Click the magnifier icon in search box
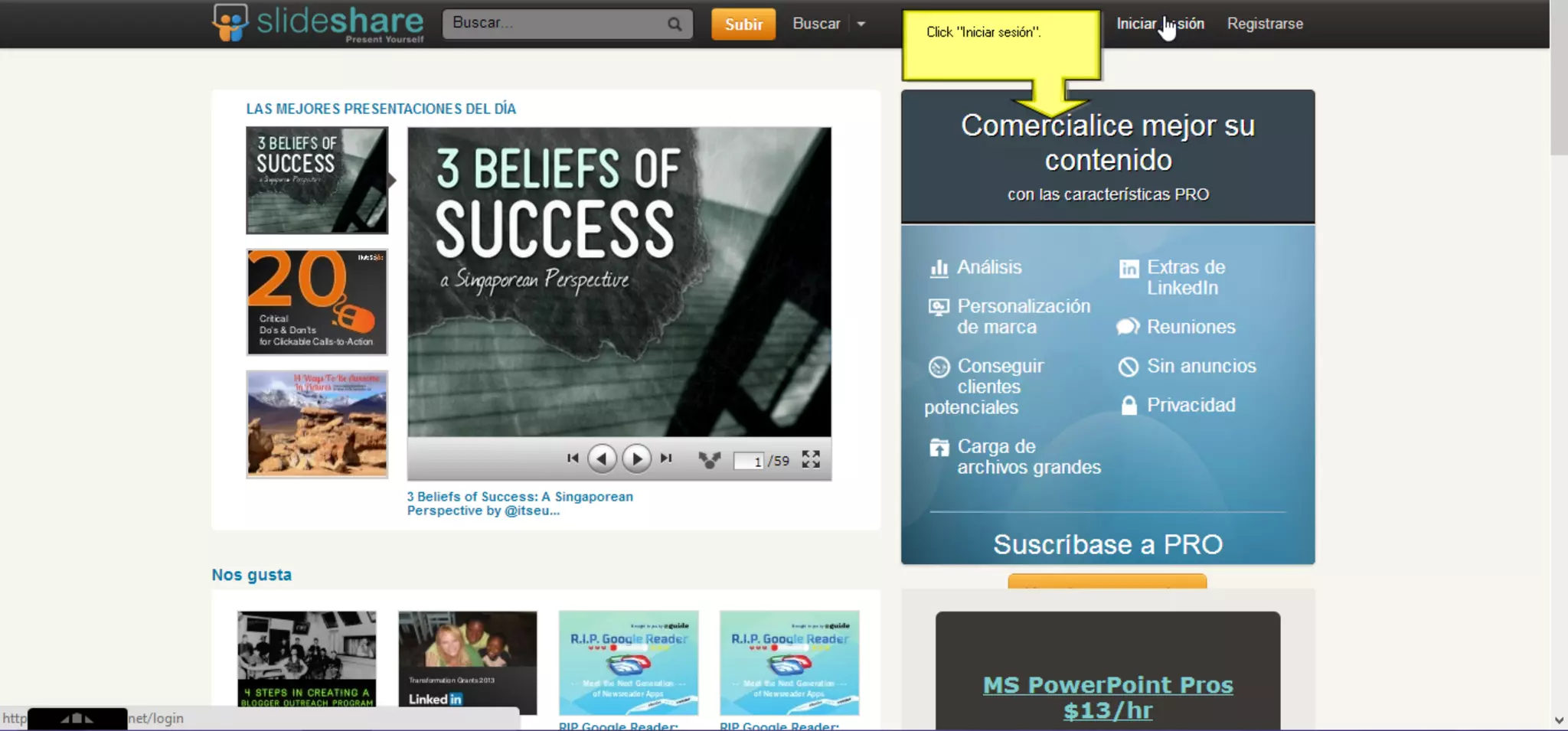The width and height of the screenshot is (1568, 731). pyautogui.click(x=675, y=24)
